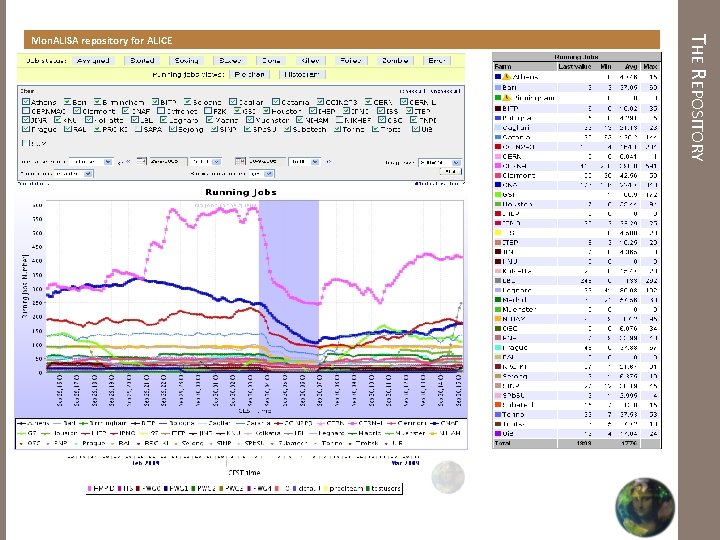Open the bottom-left option dropdown in filter panel
The width and height of the screenshot is (720, 540).
pyautogui.click(x=73, y=174)
